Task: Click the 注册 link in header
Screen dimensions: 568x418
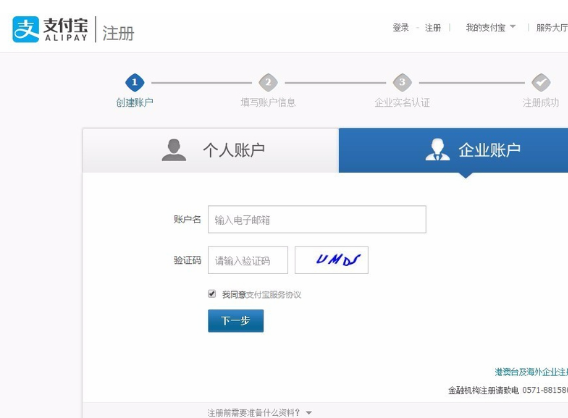Action: coord(433,28)
